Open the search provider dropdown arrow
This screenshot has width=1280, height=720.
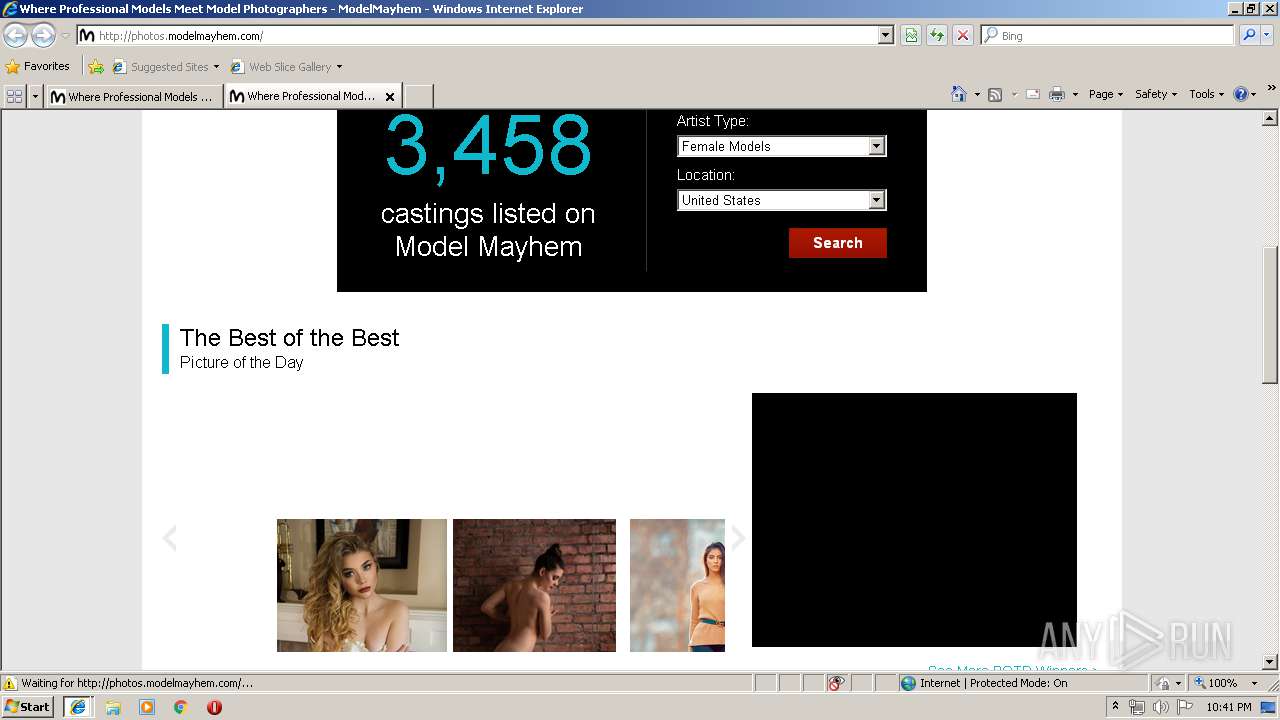pyautogui.click(x=1268, y=35)
